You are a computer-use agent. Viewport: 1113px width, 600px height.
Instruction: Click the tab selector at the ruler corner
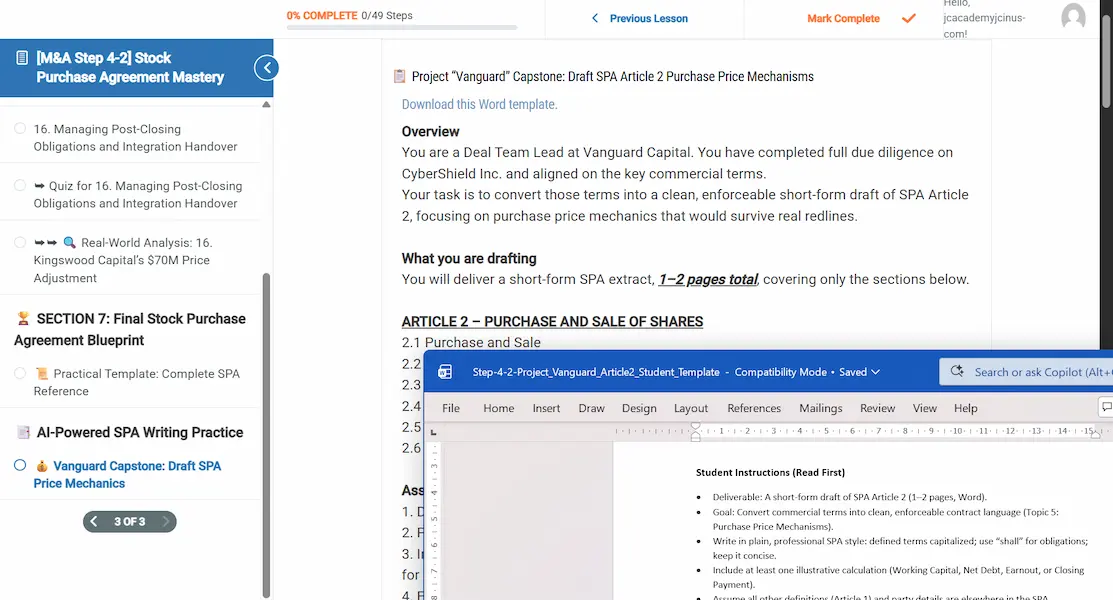433,432
